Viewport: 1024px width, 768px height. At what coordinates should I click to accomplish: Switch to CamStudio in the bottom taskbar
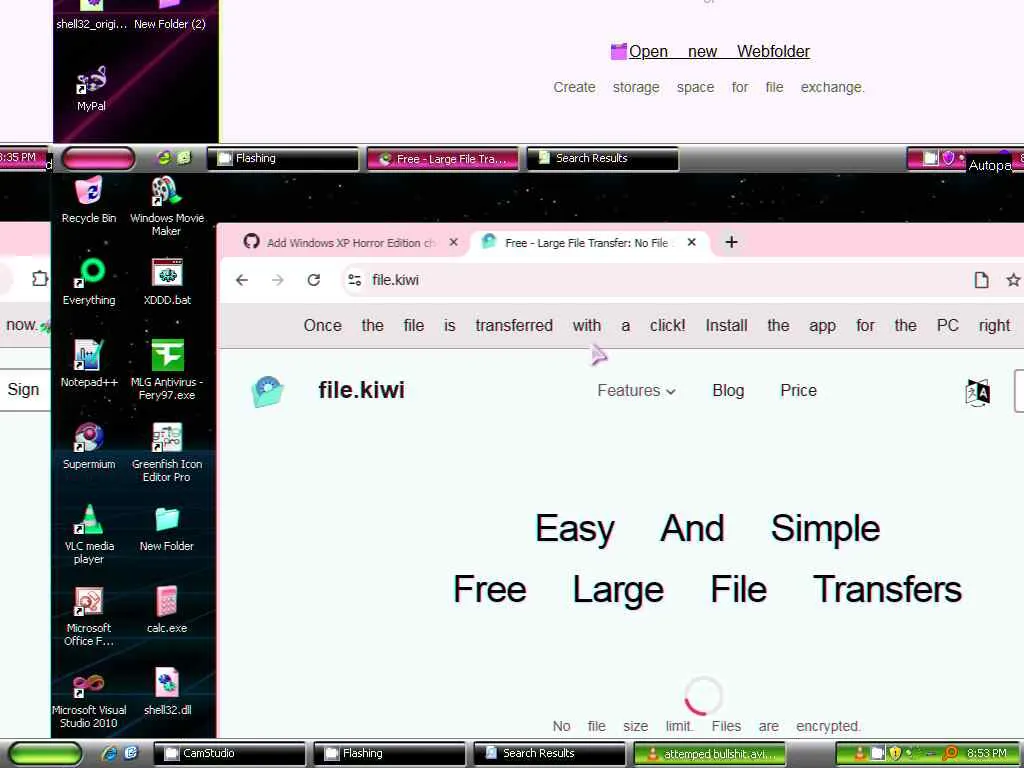tap(229, 754)
